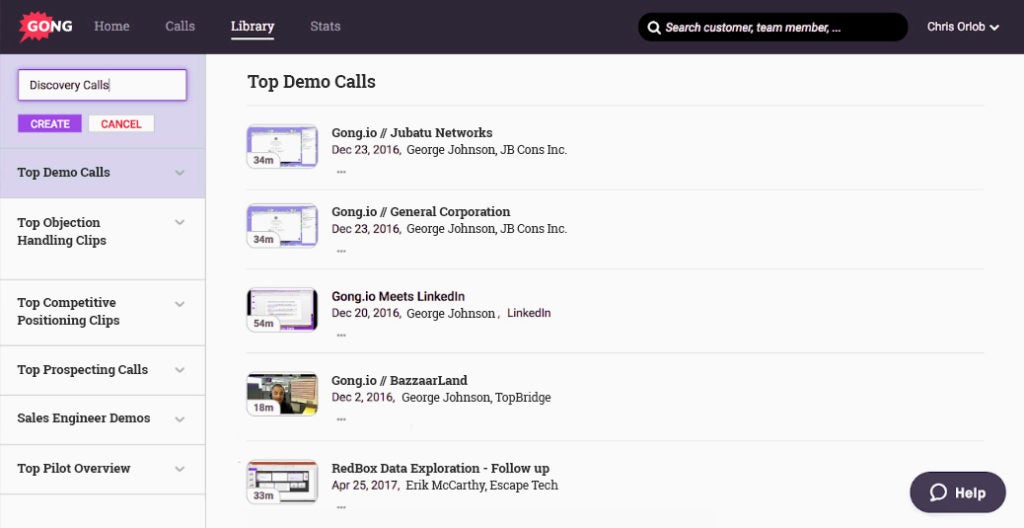1024x528 pixels.
Task: Click the Help chat bubble icon
Action: click(938, 493)
